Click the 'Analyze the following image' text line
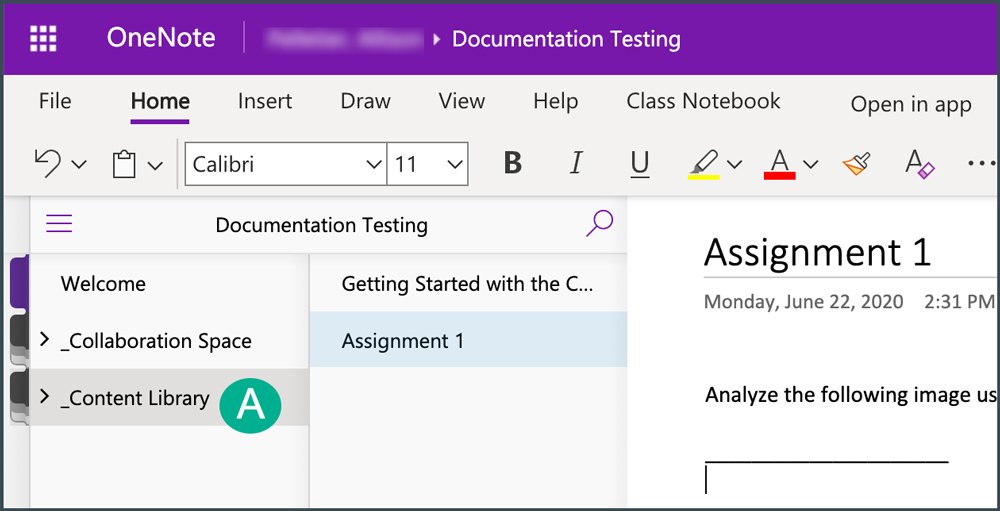The height and width of the screenshot is (511, 1000). click(851, 396)
